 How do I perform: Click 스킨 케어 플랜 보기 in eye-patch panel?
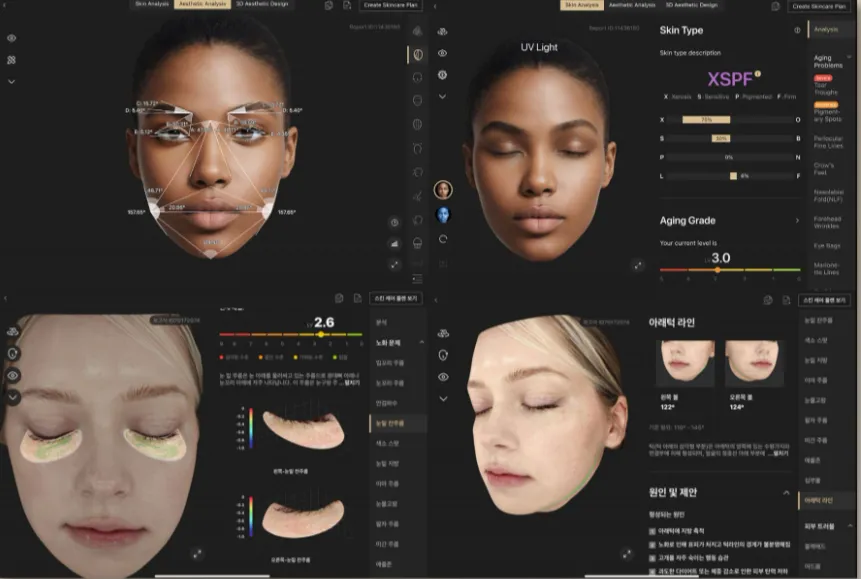pyautogui.click(x=396, y=298)
